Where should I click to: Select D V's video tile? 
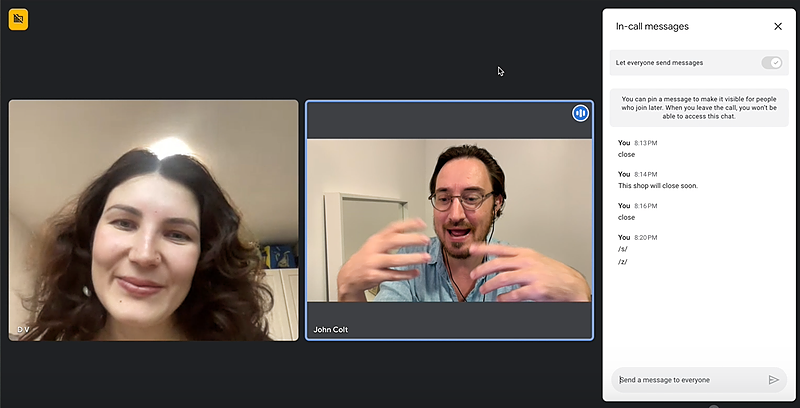point(154,220)
